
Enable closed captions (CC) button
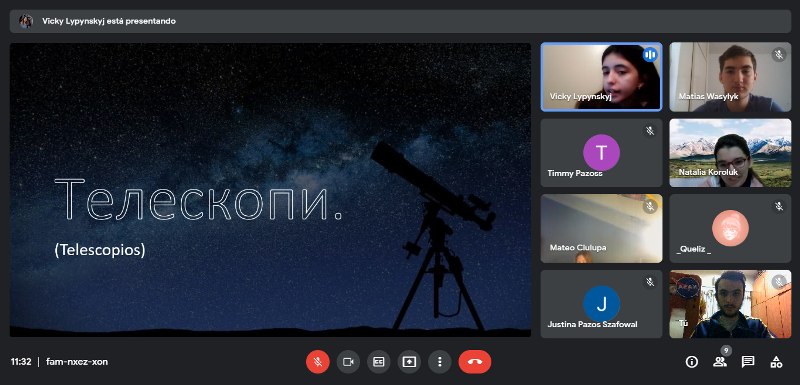379,362
